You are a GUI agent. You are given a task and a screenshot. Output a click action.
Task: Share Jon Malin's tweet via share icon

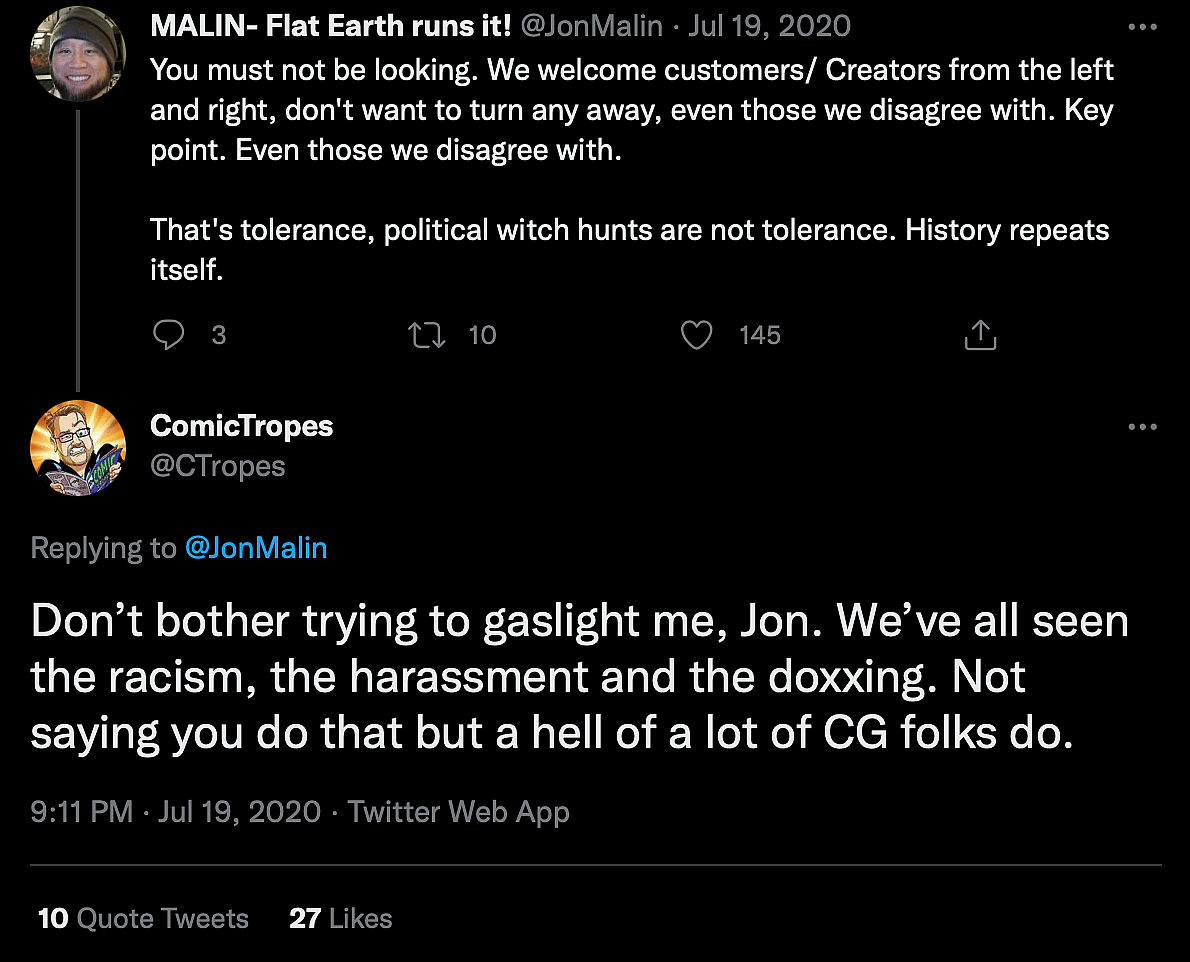click(980, 335)
